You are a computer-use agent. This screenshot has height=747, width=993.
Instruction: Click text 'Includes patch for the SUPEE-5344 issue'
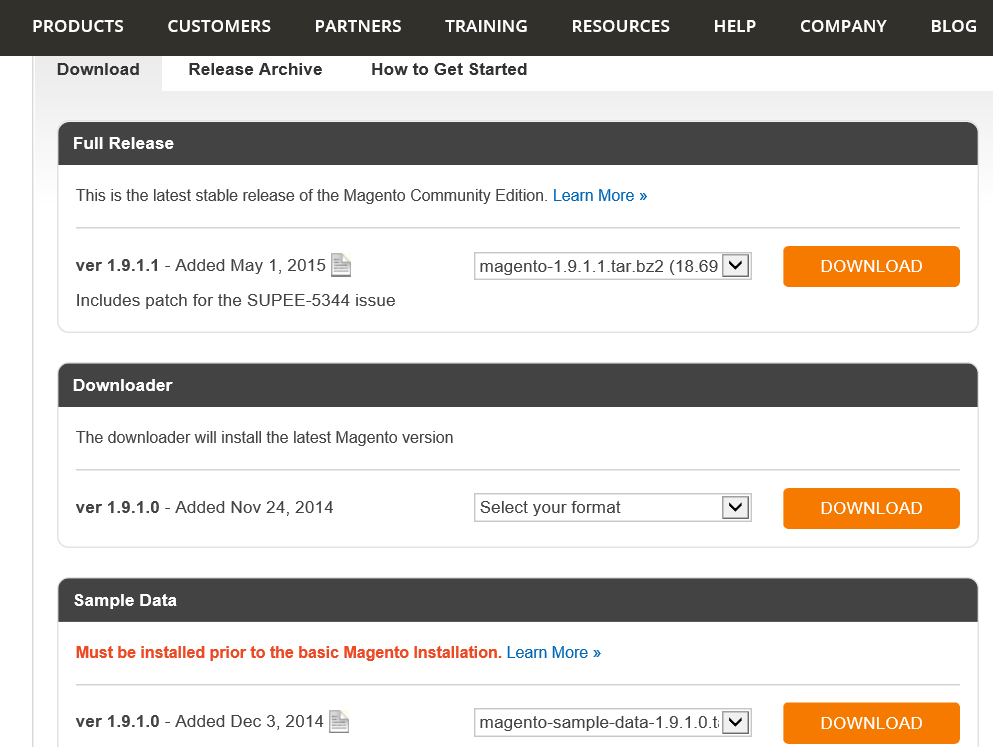pyautogui.click(x=236, y=300)
